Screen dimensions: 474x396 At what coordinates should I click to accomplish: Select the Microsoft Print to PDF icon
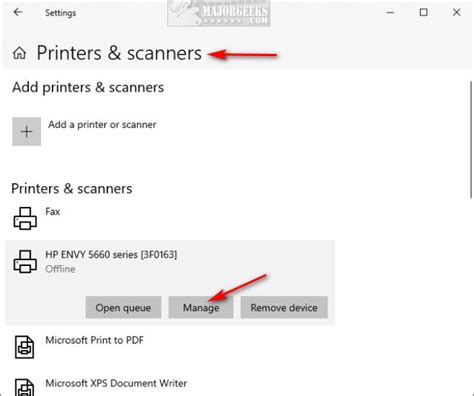[24, 347]
